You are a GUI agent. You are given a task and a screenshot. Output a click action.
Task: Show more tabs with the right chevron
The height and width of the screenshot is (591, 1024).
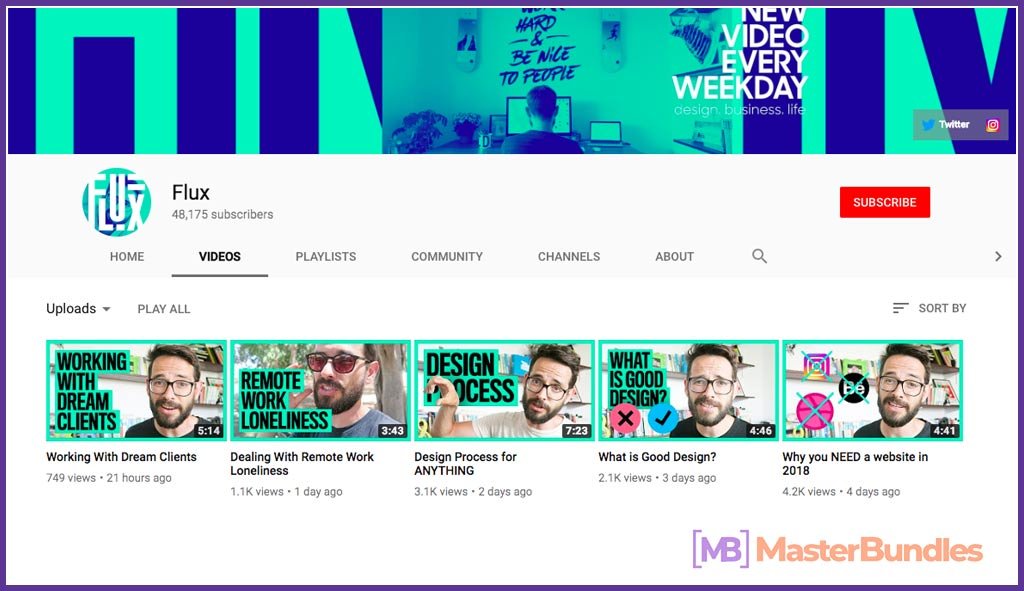tap(998, 256)
